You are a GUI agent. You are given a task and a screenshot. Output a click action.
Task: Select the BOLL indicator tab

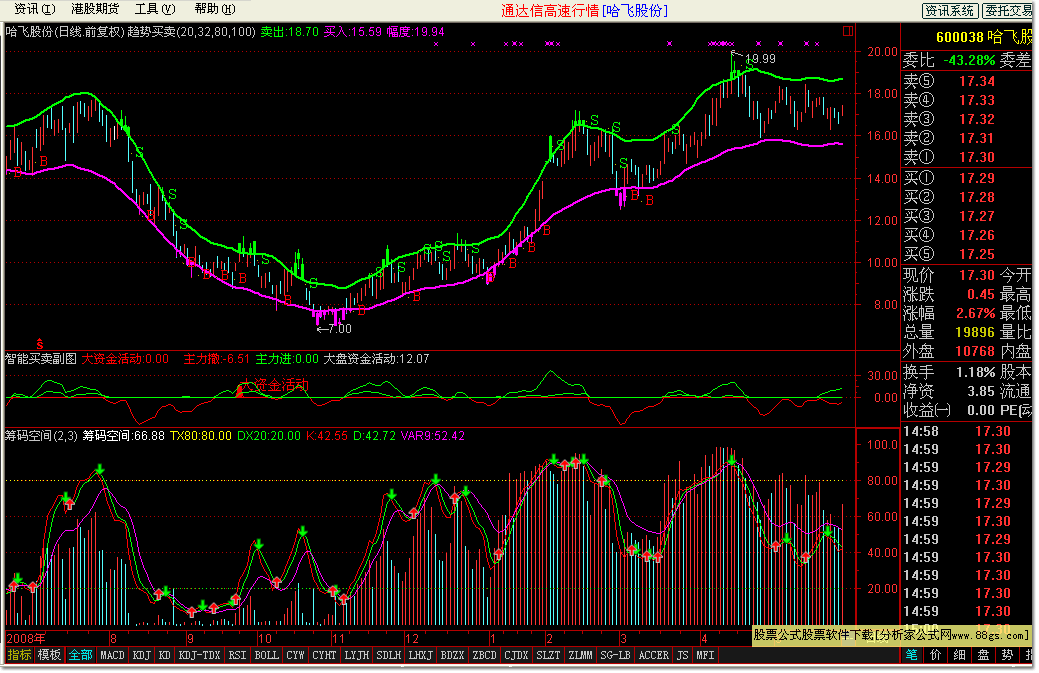(x=266, y=655)
